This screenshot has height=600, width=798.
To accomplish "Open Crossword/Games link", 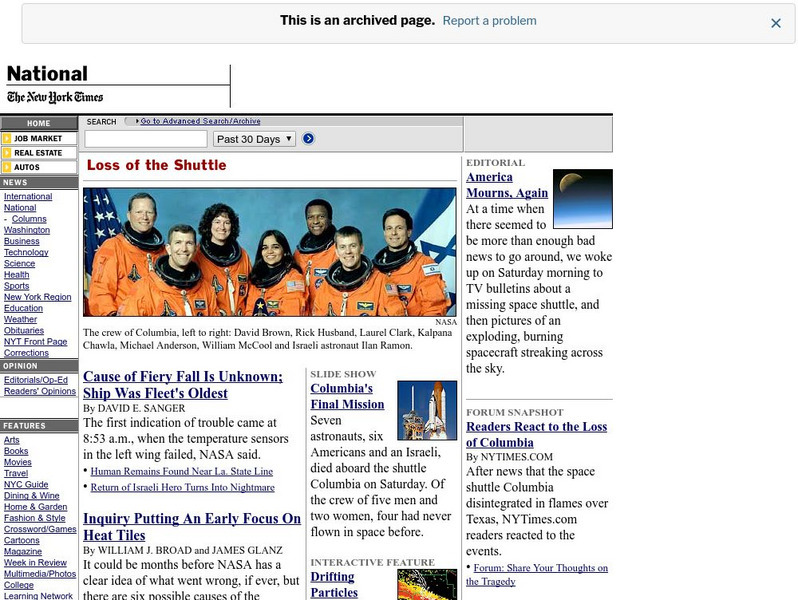I will [40, 530].
